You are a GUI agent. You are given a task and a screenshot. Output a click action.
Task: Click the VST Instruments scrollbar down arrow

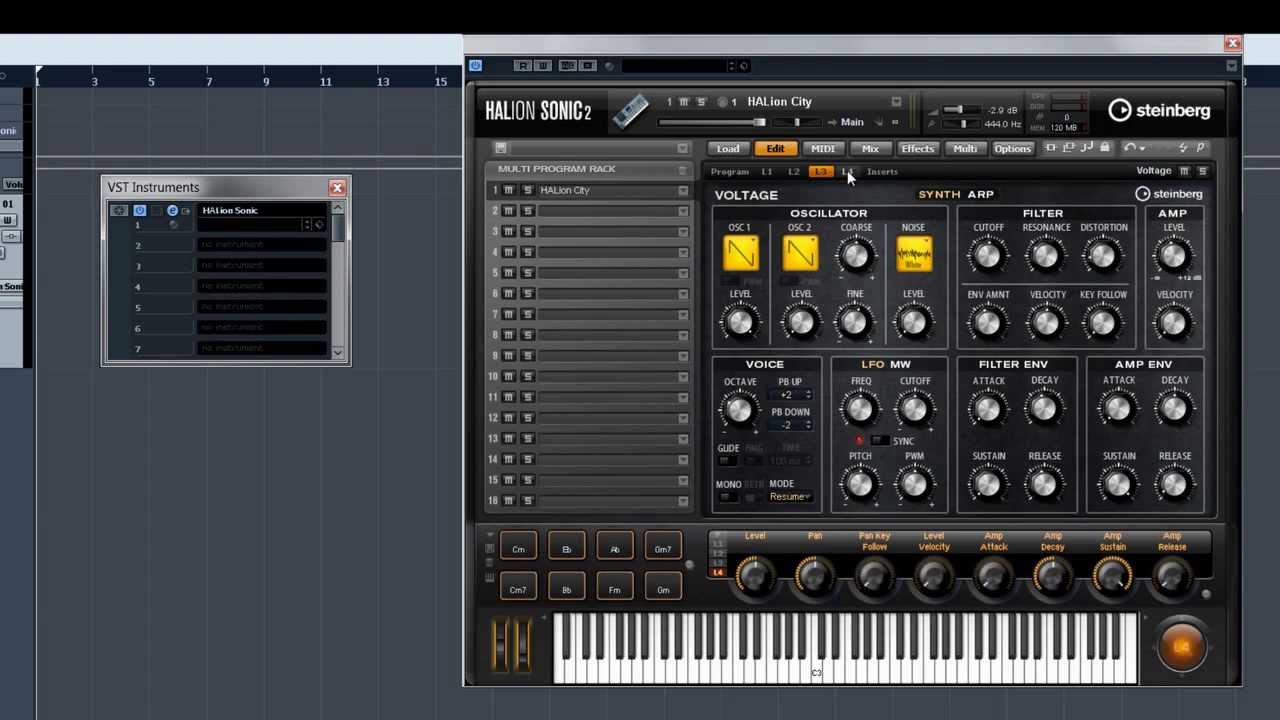point(338,352)
